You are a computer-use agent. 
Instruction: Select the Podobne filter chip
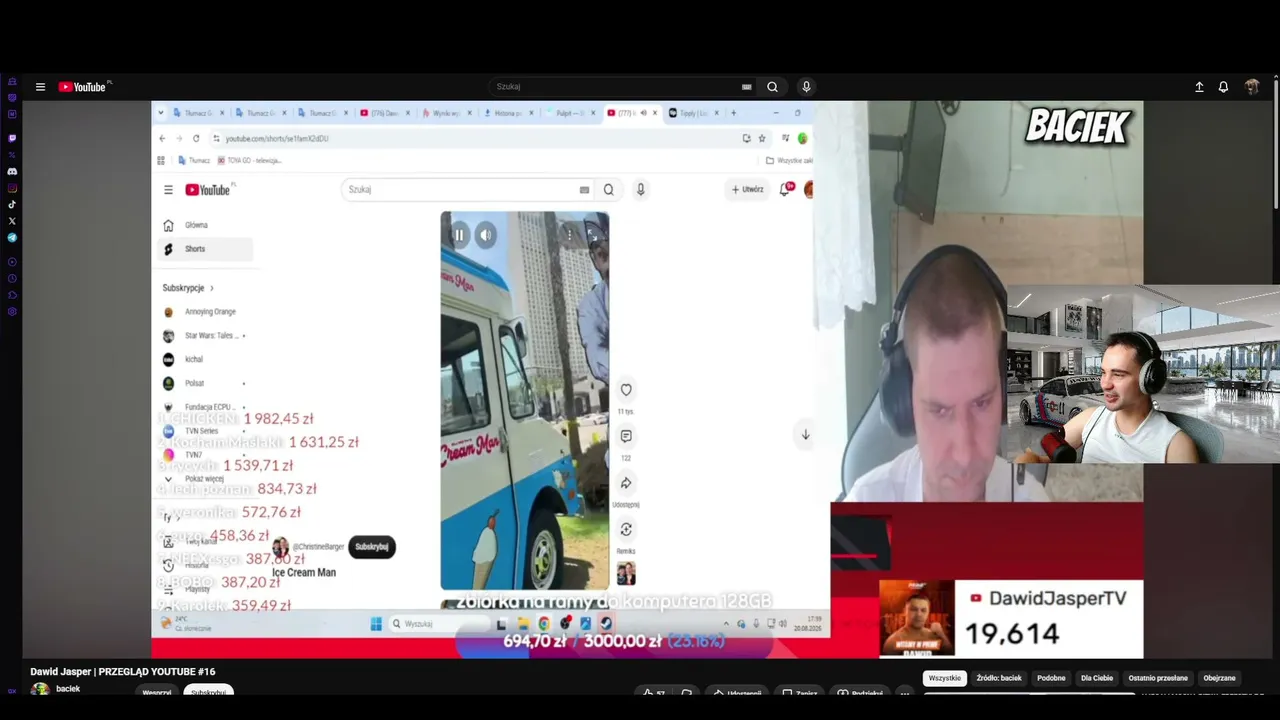[x=1051, y=678]
